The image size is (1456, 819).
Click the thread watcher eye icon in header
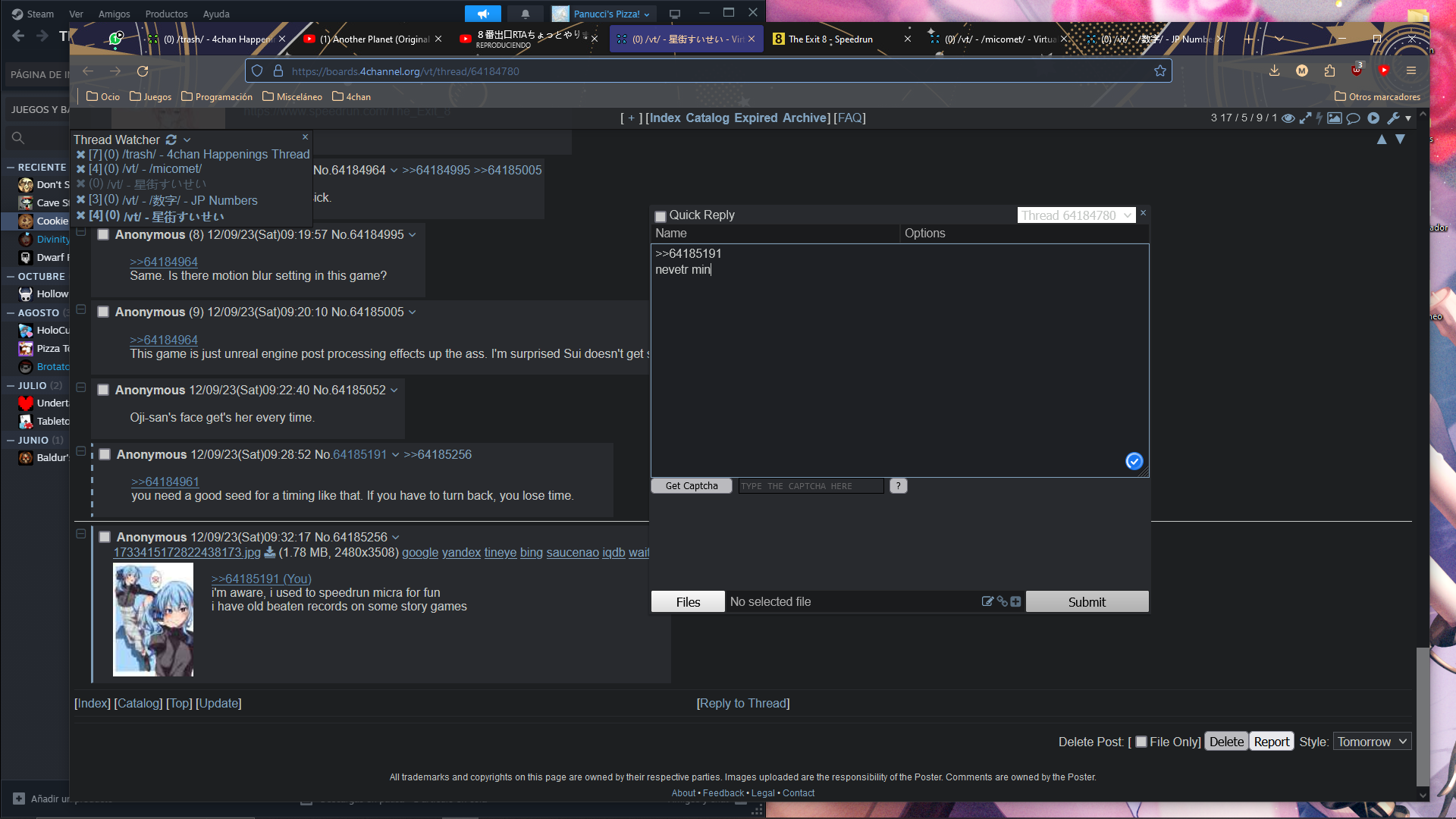tap(1288, 118)
